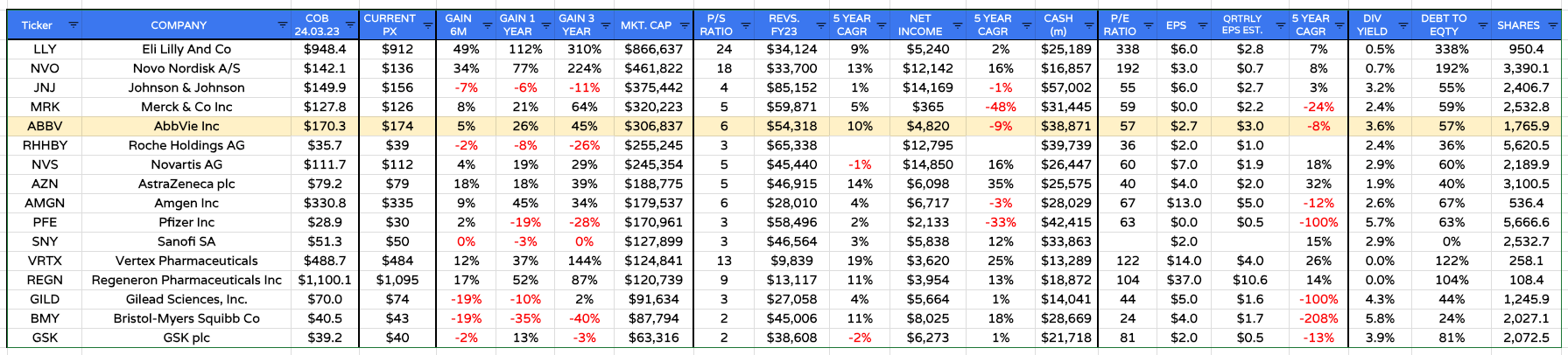Select the $948.4 closing price cell
Image resolution: width=1568 pixels, height=355 pixels.
click(325, 49)
